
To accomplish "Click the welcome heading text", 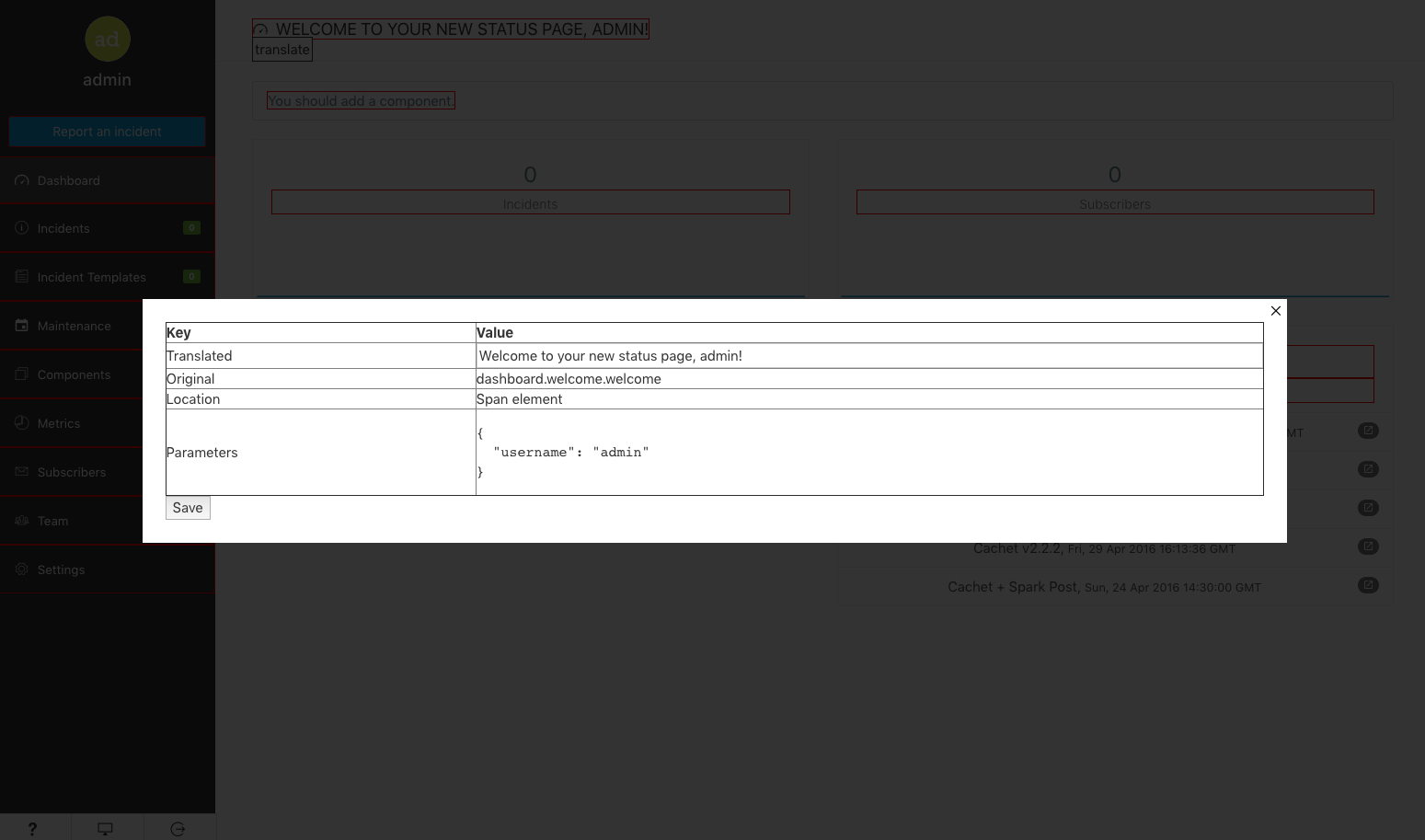I will (x=462, y=29).
